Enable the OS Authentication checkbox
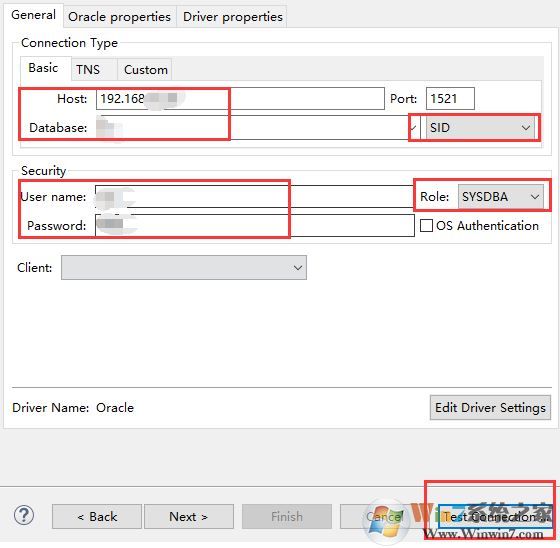 pyautogui.click(x=426, y=225)
